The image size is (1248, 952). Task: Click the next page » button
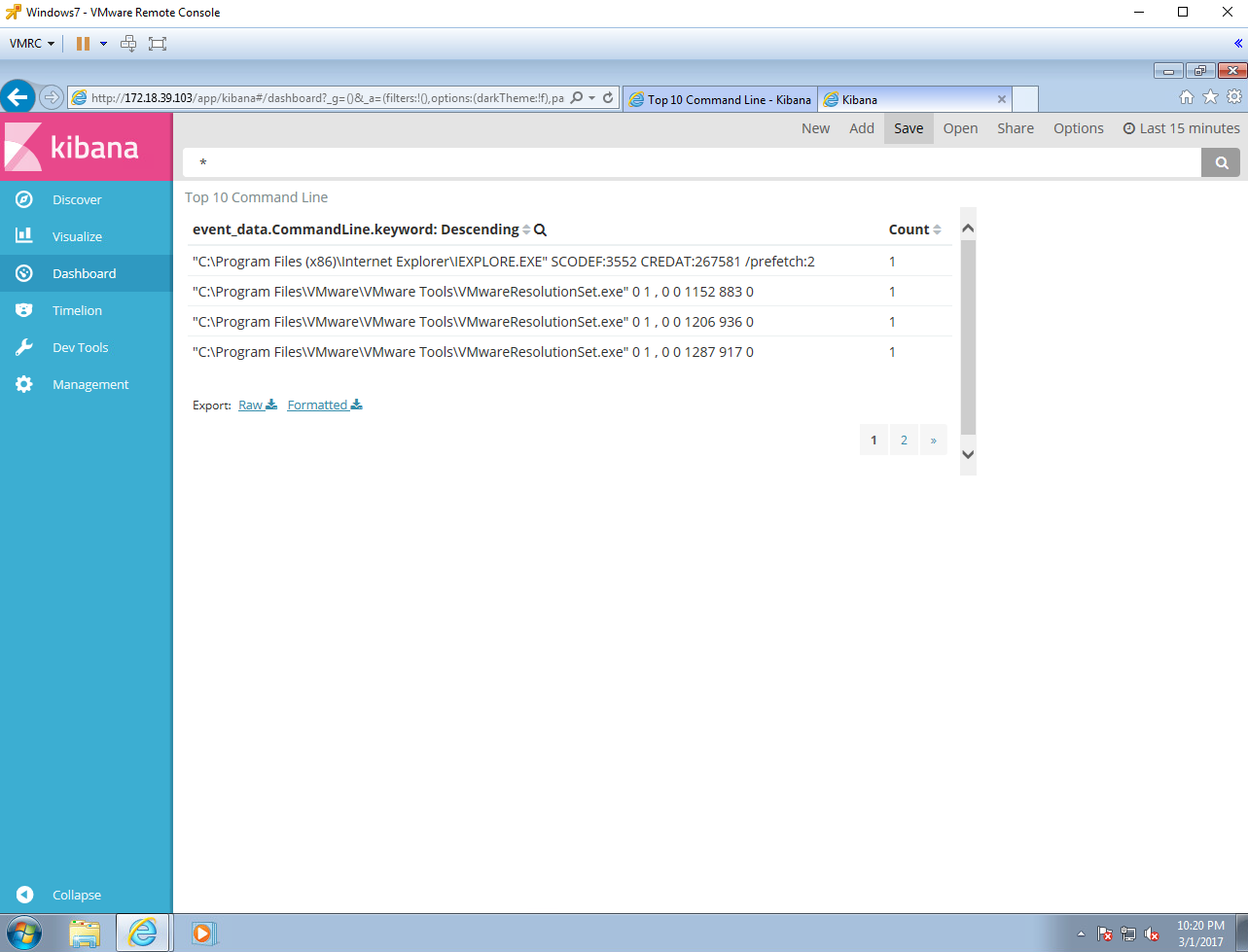[x=933, y=440]
